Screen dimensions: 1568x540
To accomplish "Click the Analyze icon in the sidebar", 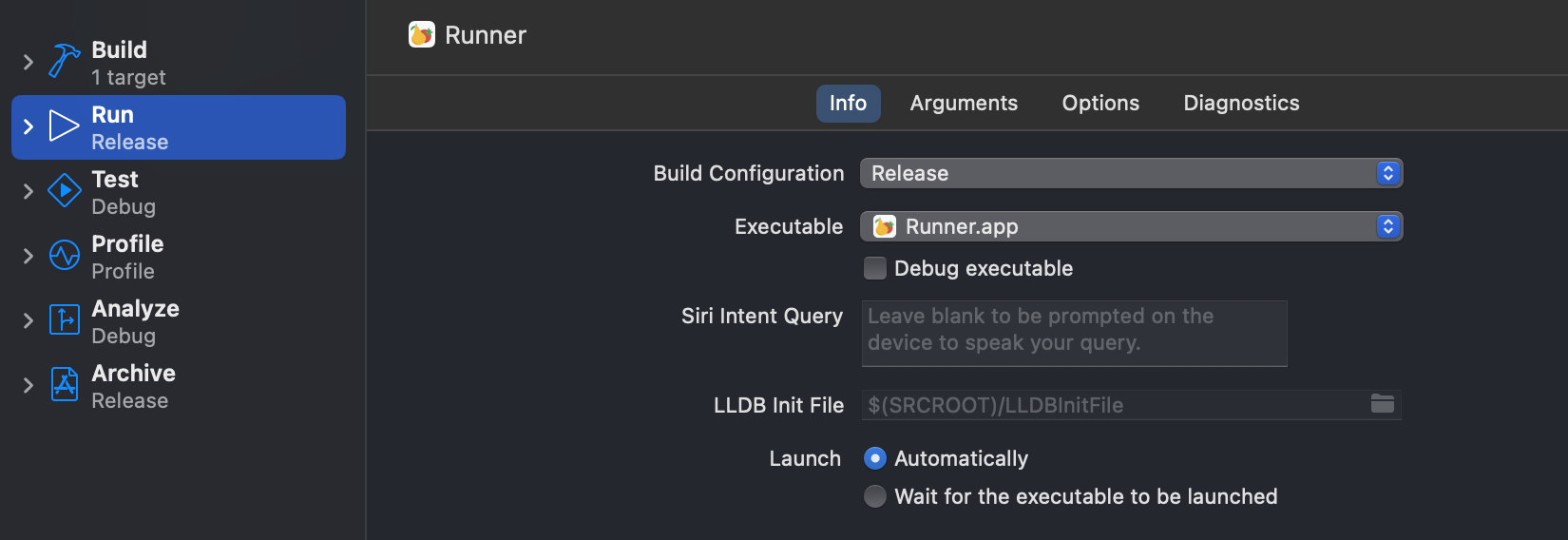I will pyautogui.click(x=64, y=320).
